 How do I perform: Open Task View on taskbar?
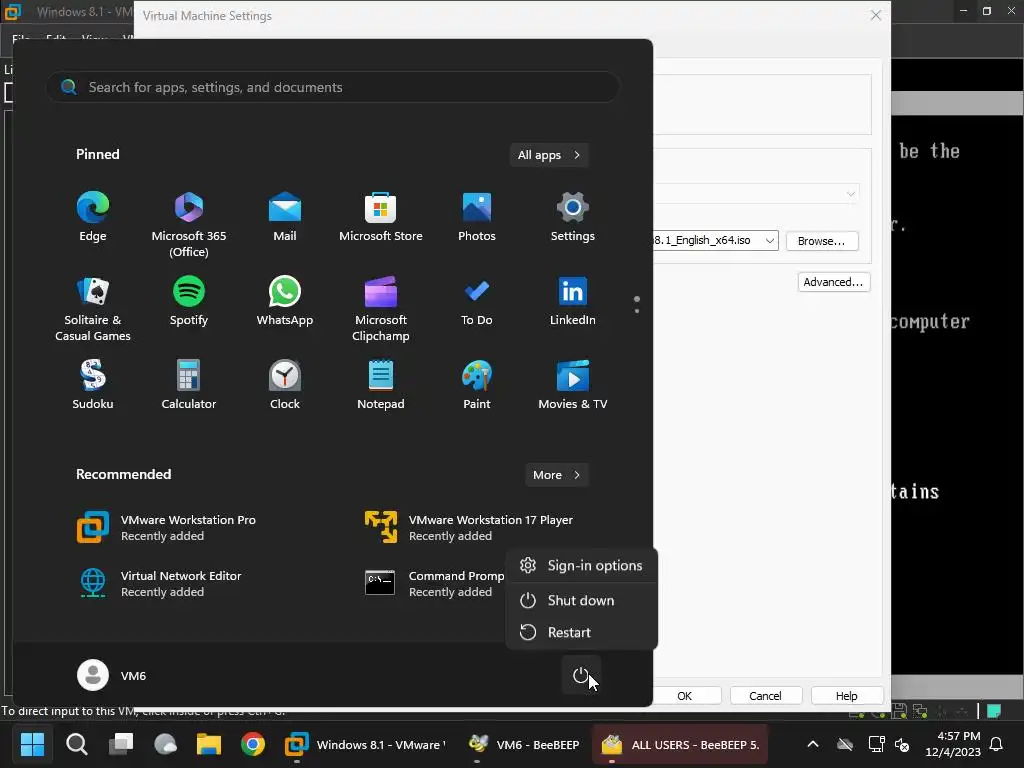pos(121,744)
